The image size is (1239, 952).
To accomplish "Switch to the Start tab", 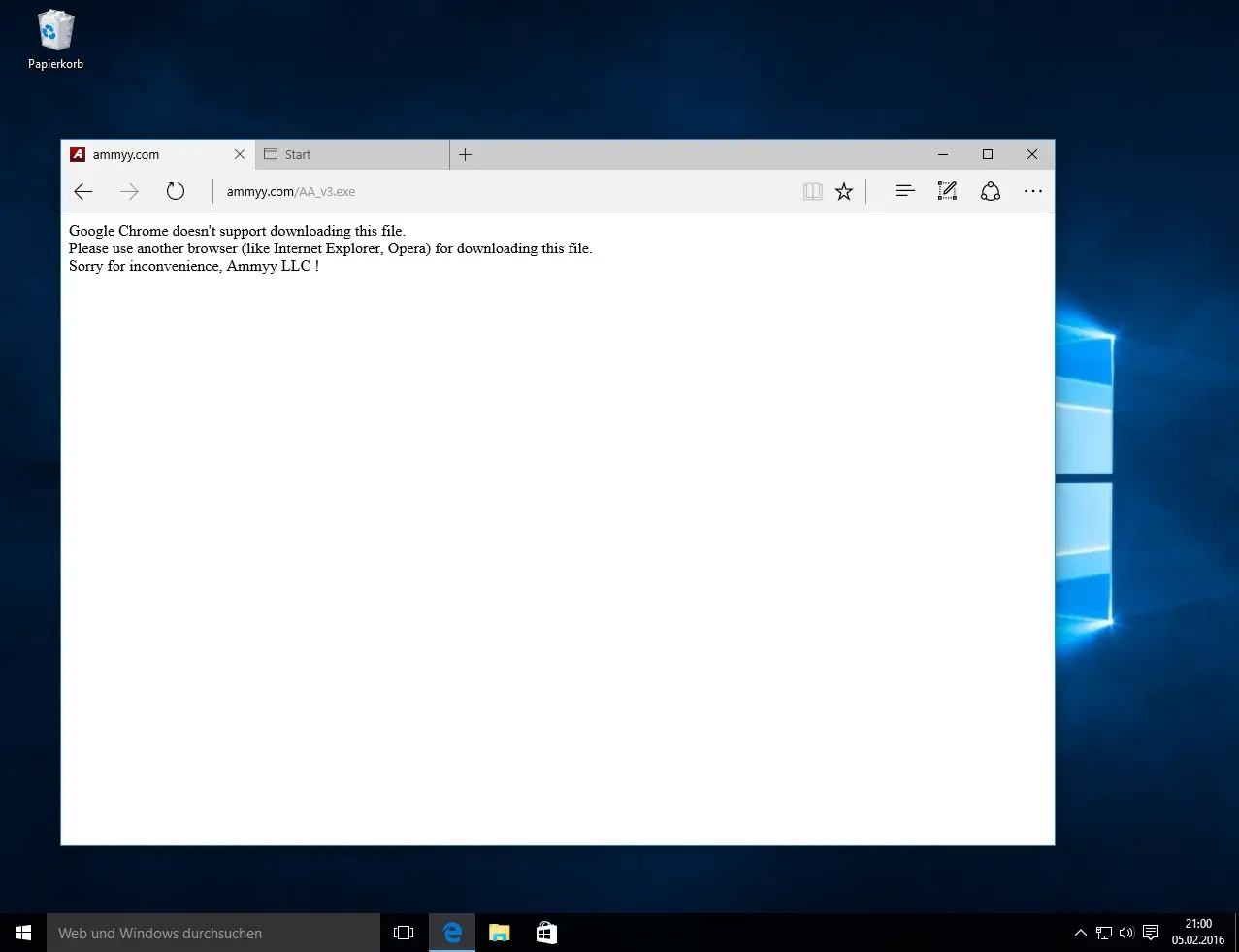I will coord(349,155).
